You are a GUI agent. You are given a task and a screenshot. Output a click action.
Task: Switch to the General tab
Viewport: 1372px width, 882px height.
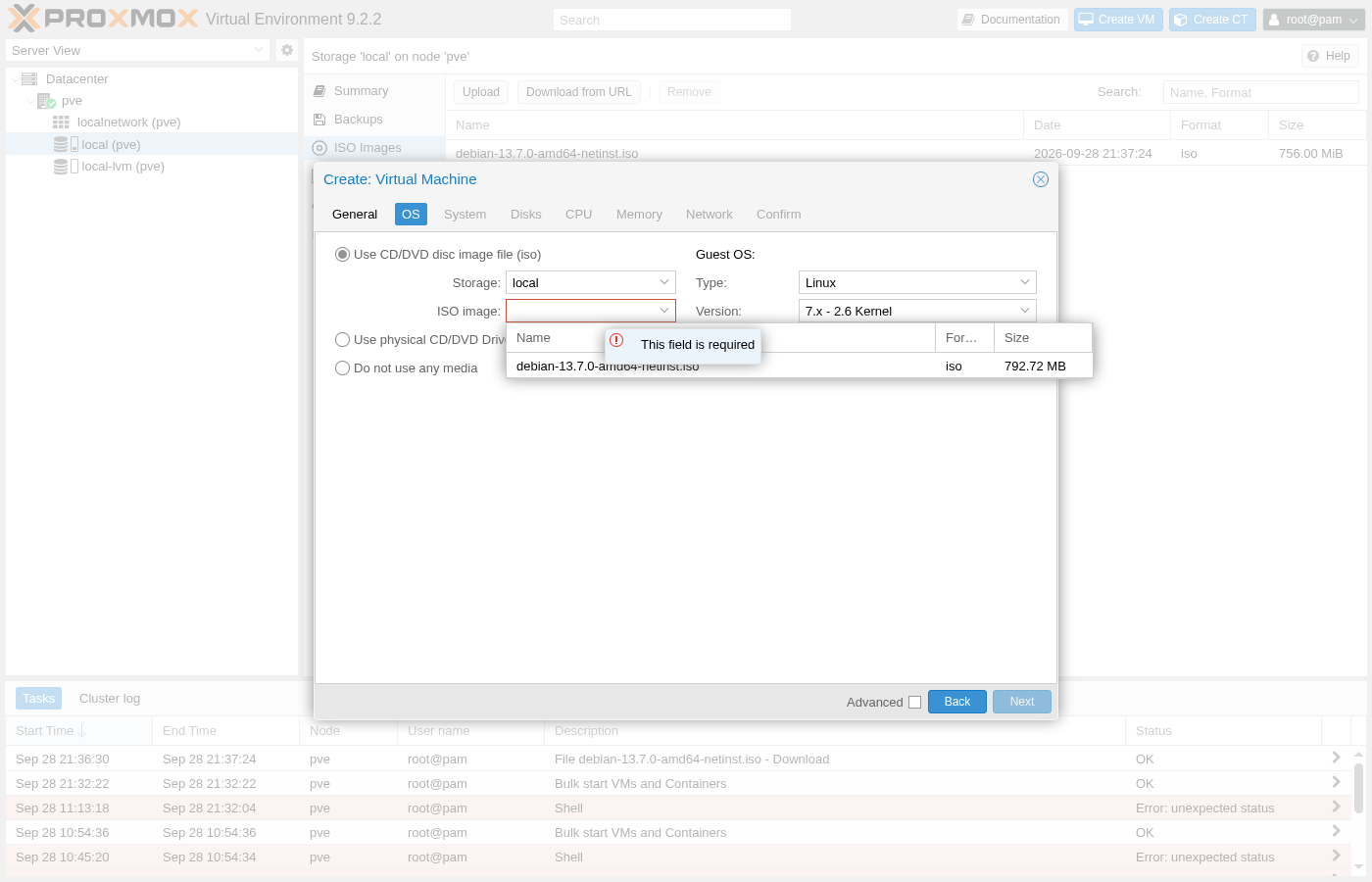(355, 215)
